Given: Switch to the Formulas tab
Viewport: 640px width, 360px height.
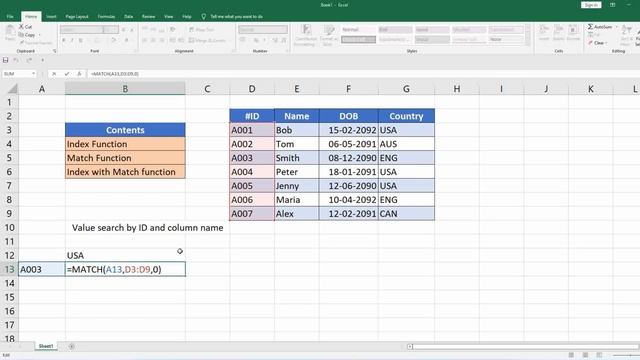Looking at the screenshot, I should (x=106, y=16).
